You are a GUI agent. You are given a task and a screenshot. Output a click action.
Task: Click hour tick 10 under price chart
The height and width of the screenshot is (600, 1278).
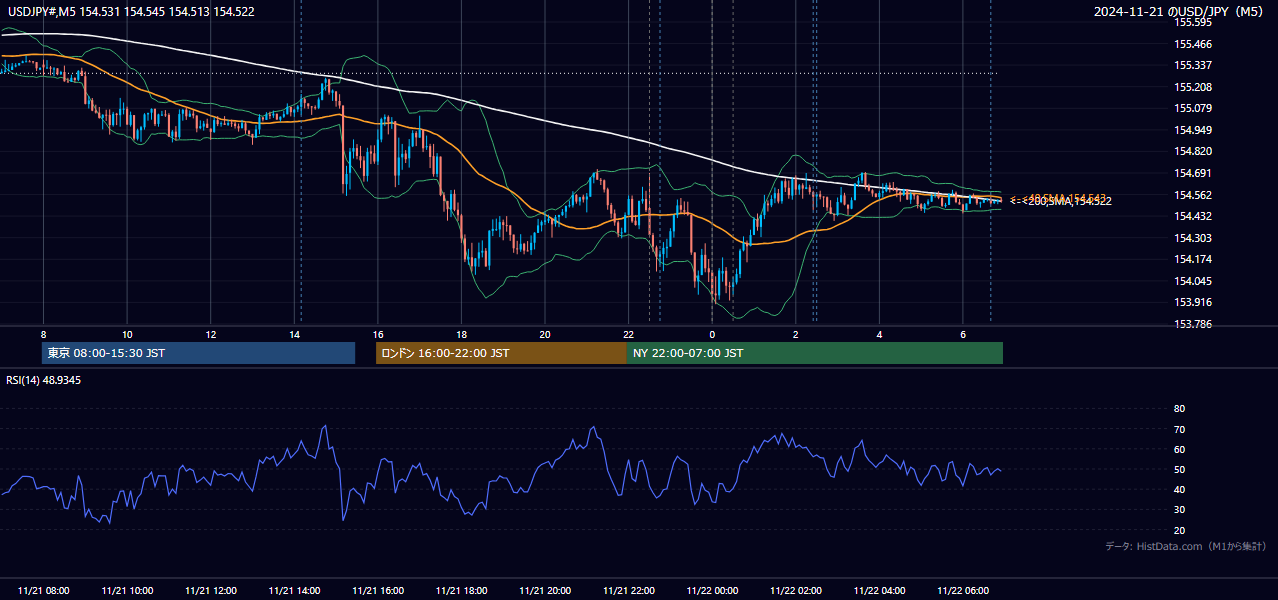pyautogui.click(x=127, y=334)
